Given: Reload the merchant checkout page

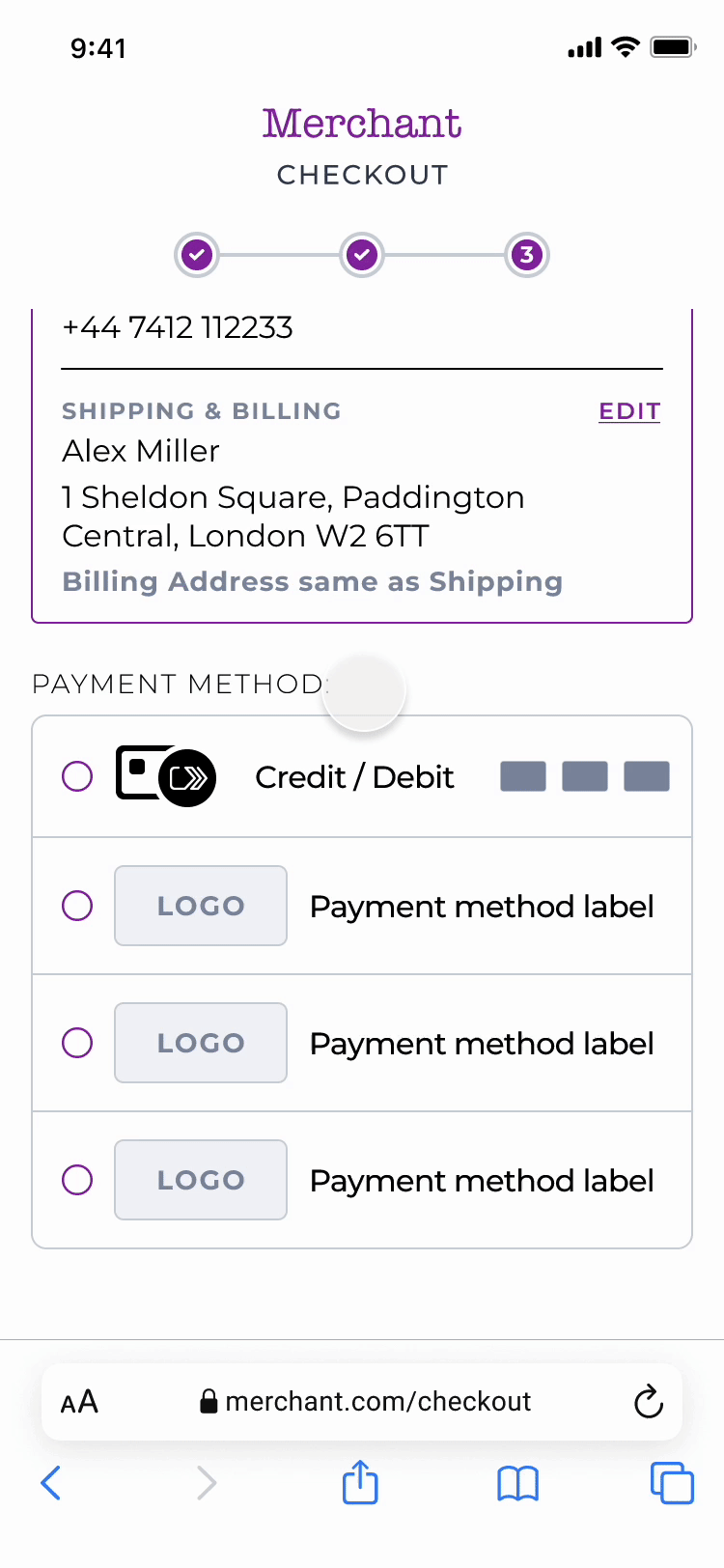Looking at the screenshot, I should click(649, 1402).
